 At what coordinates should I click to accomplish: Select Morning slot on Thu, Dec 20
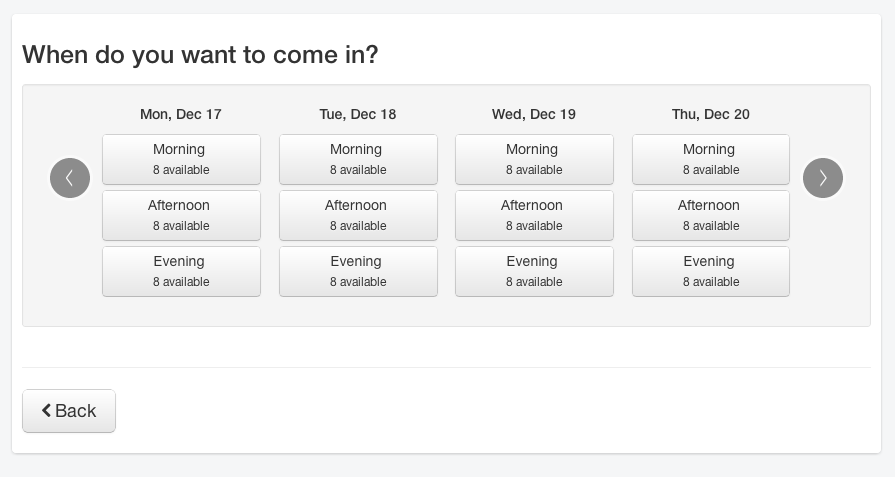click(x=711, y=159)
